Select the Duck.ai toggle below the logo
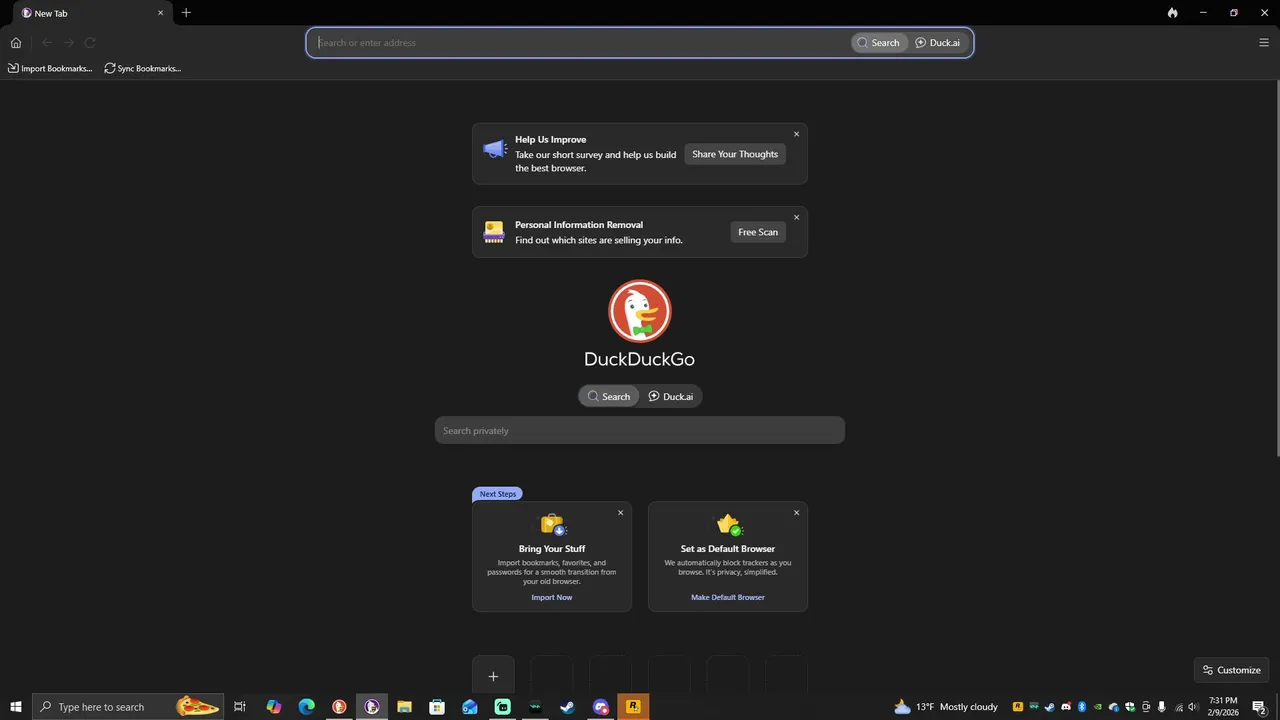The image size is (1280, 720). coord(670,396)
